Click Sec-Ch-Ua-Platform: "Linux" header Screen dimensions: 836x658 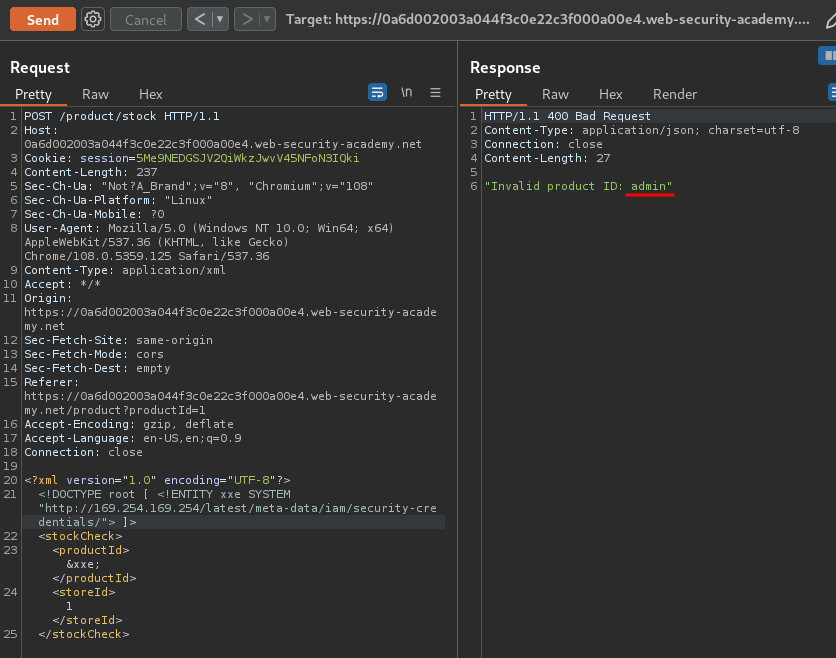(118, 200)
